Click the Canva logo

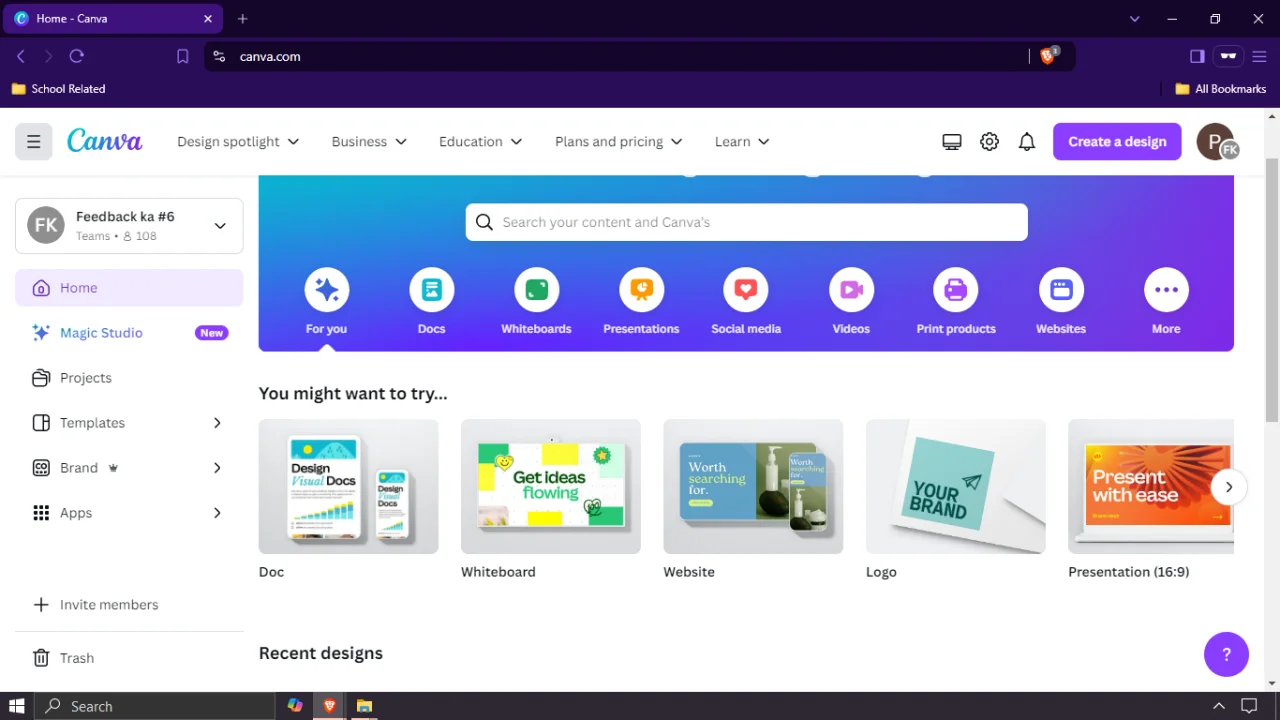[x=105, y=141]
